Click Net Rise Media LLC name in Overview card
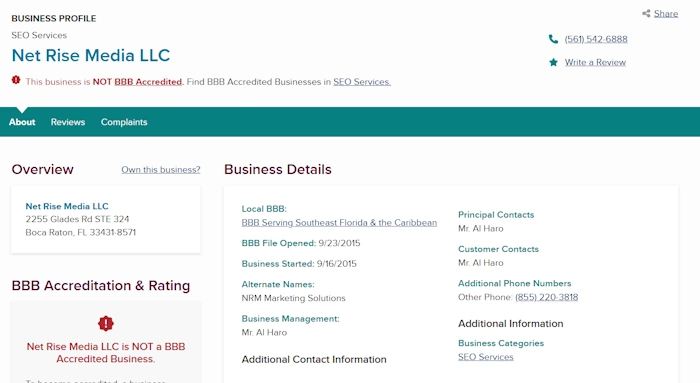The width and height of the screenshot is (700, 383). pos(67,206)
